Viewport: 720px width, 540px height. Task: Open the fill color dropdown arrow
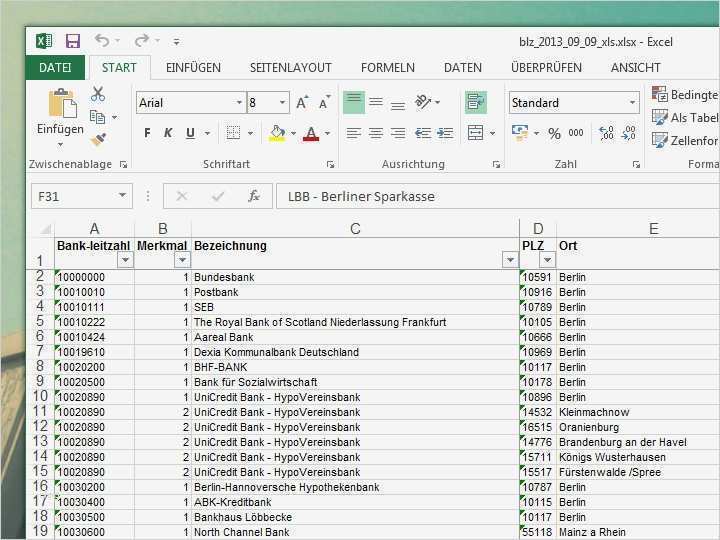click(293, 134)
